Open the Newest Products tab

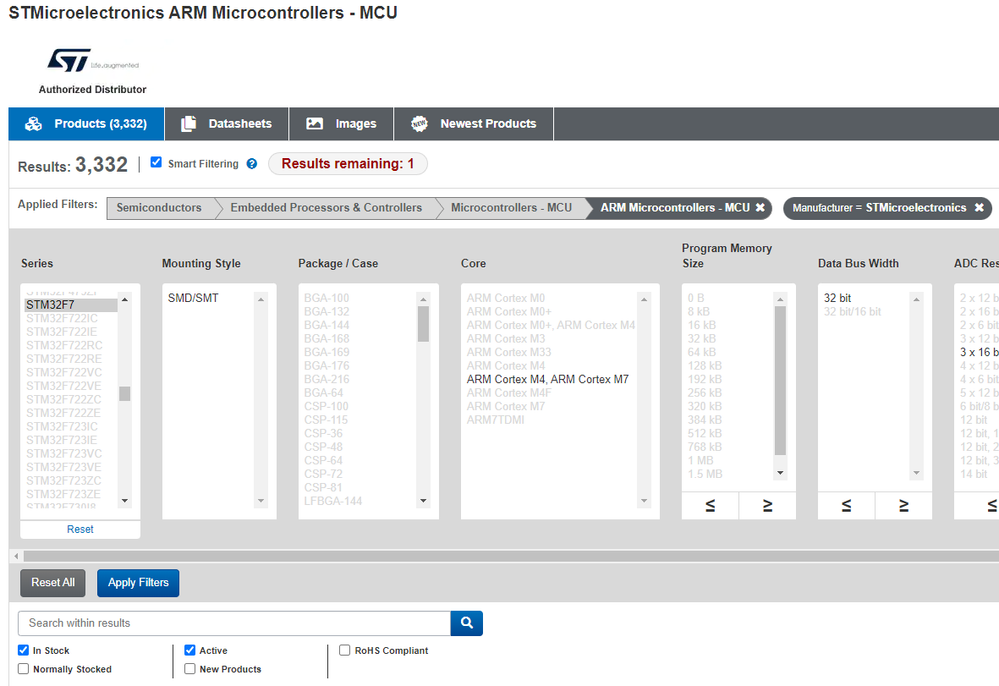click(x=473, y=124)
